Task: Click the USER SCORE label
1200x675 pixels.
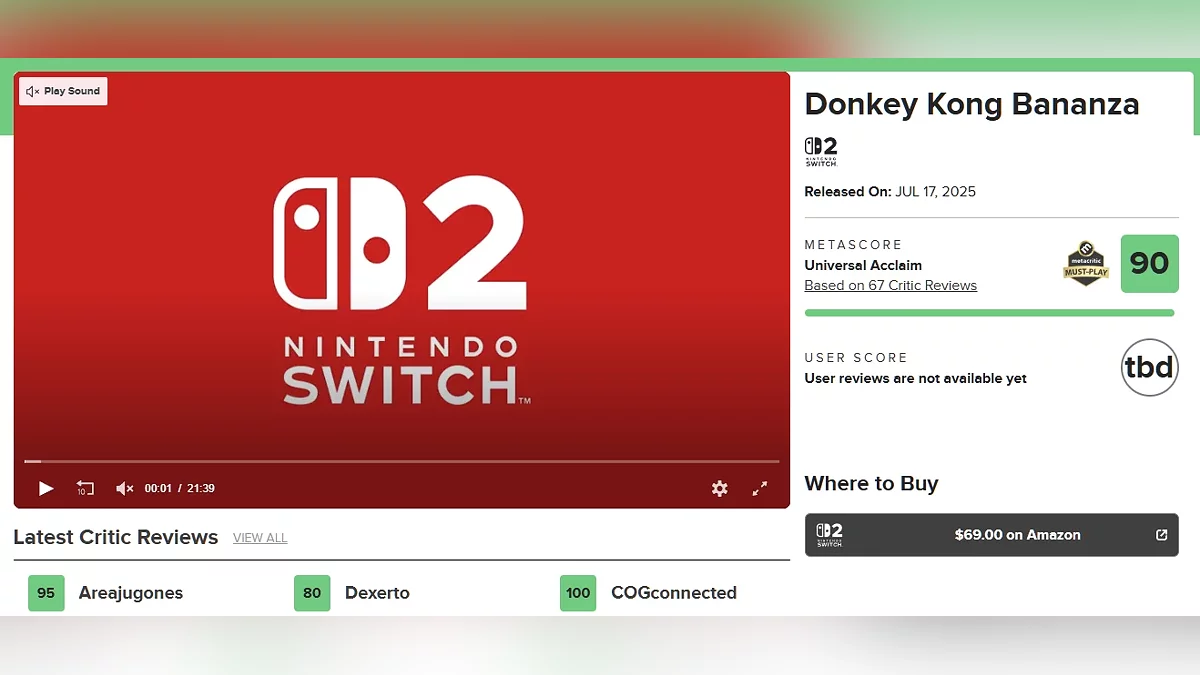Action: click(x=856, y=358)
